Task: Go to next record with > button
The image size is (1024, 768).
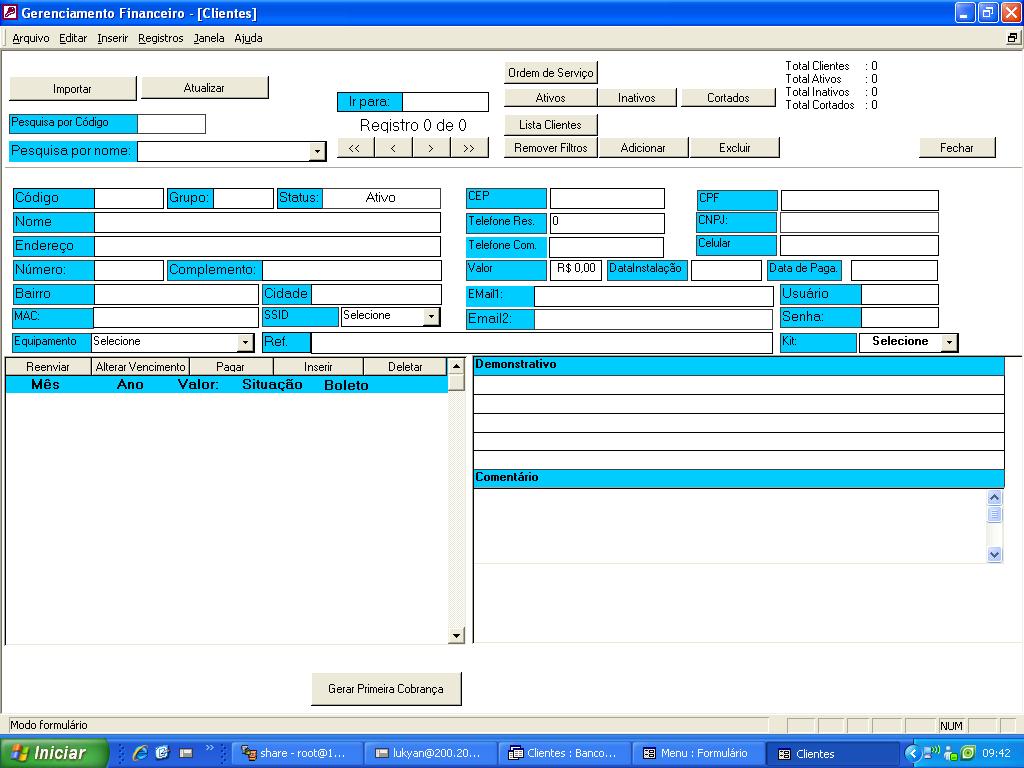Action: pos(431,148)
